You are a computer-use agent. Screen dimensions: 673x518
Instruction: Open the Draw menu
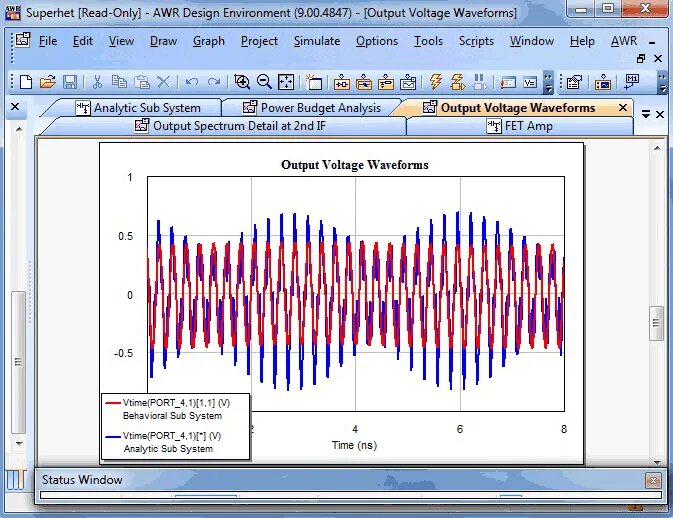click(163, 41)
